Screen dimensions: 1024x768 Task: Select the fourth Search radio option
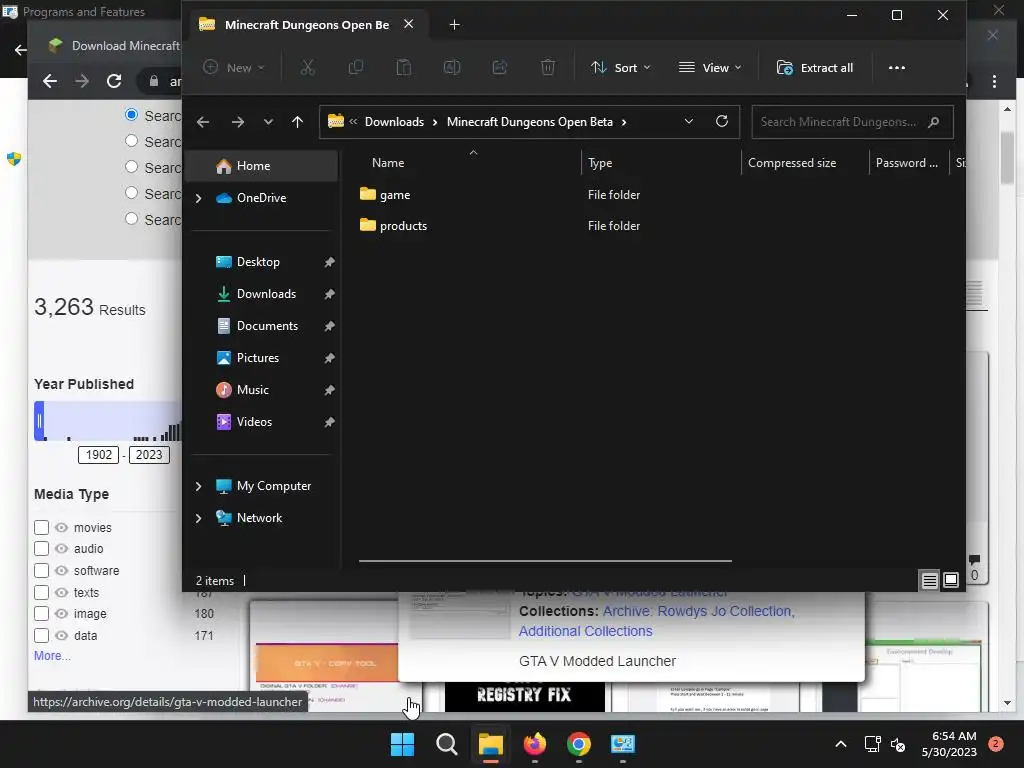click(131, 193)
